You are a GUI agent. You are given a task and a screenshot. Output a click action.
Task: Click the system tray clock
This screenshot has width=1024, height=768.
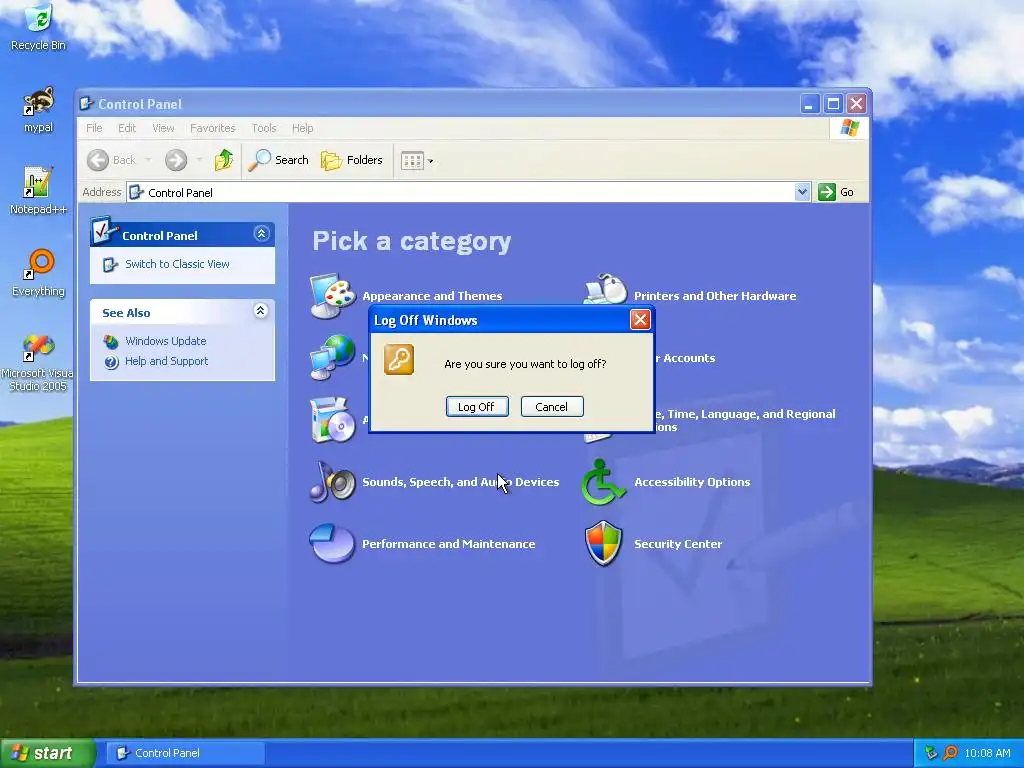[987, 753]
